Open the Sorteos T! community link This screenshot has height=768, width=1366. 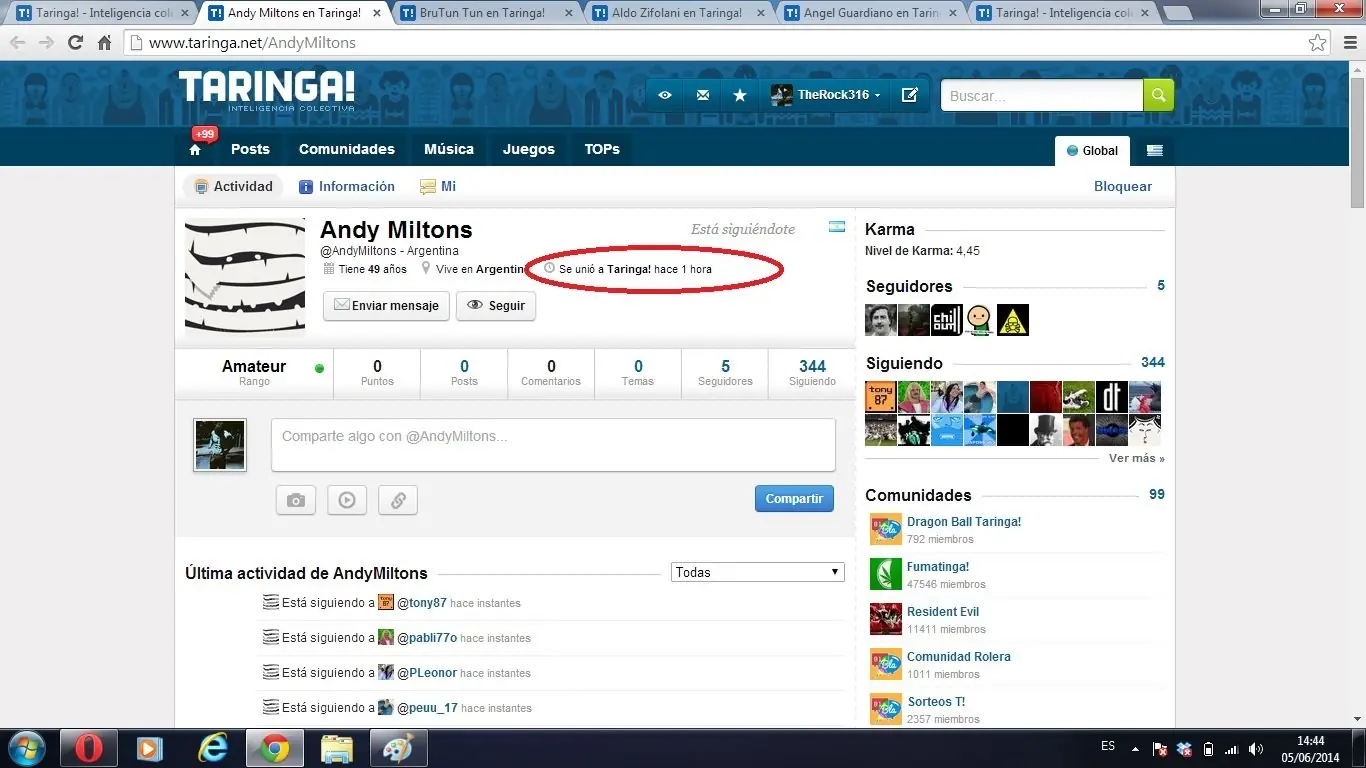[936, 702]
